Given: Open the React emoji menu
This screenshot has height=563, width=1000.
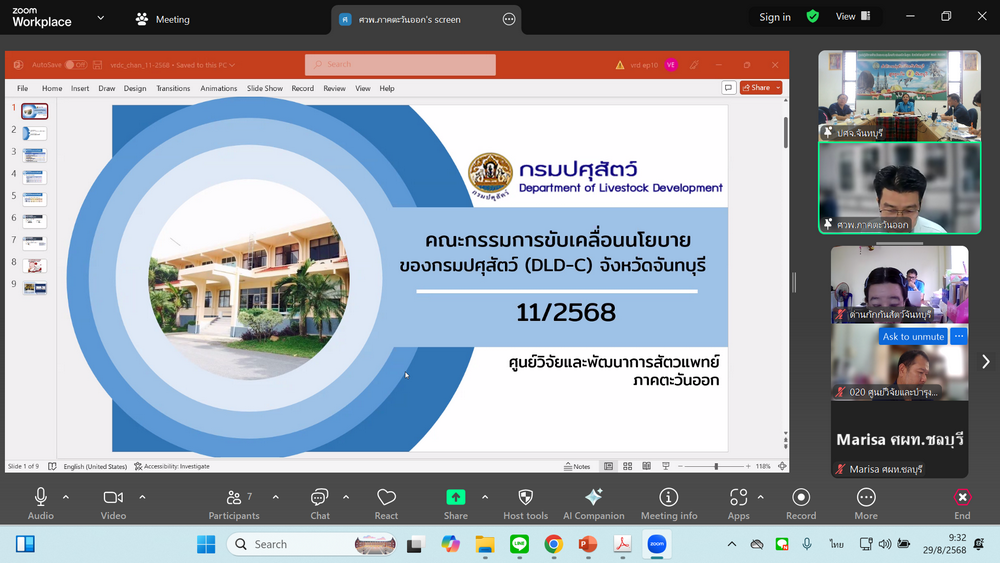Looking at the screenshot, I should 386,504.
